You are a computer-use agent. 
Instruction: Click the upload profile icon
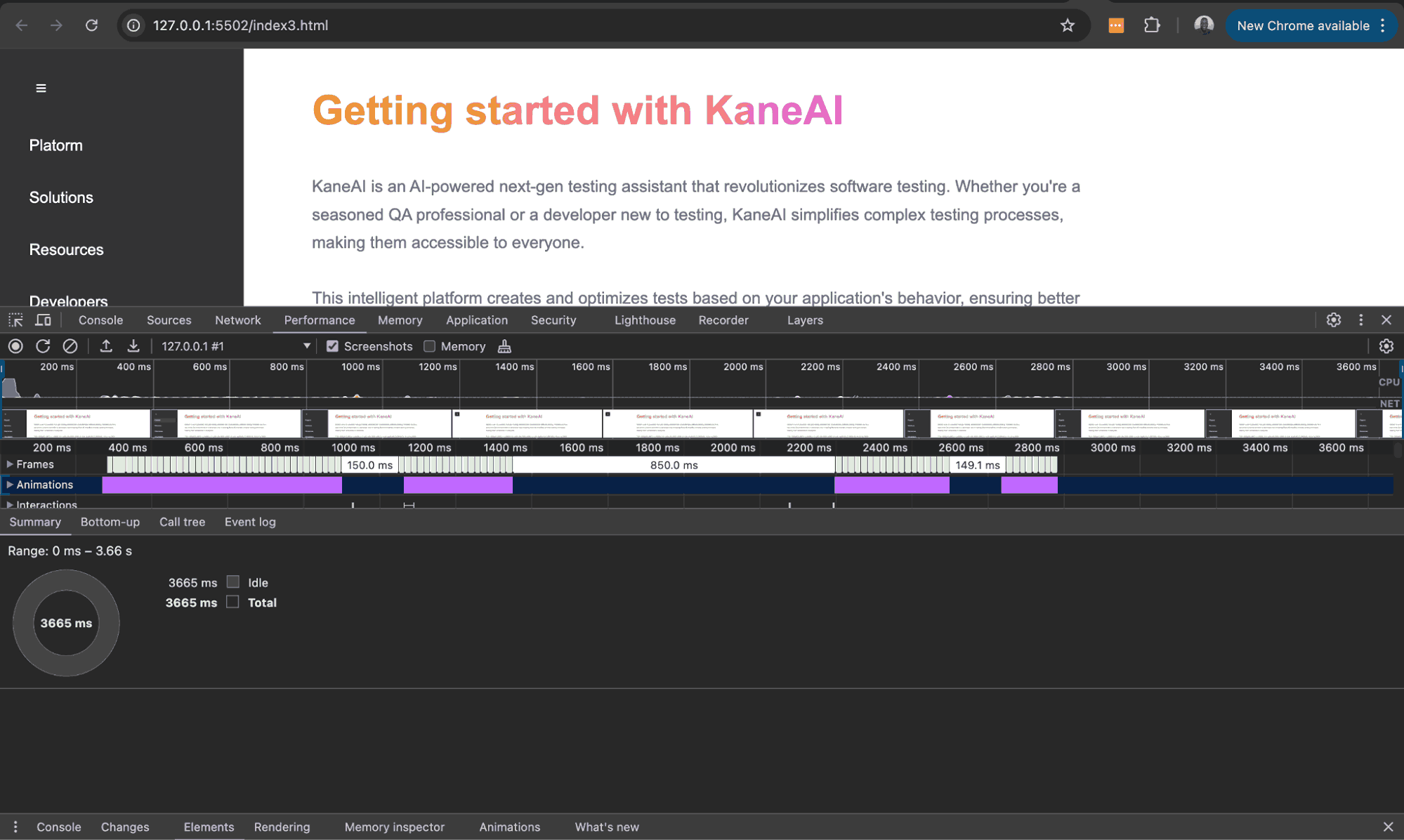pos(106,346)
